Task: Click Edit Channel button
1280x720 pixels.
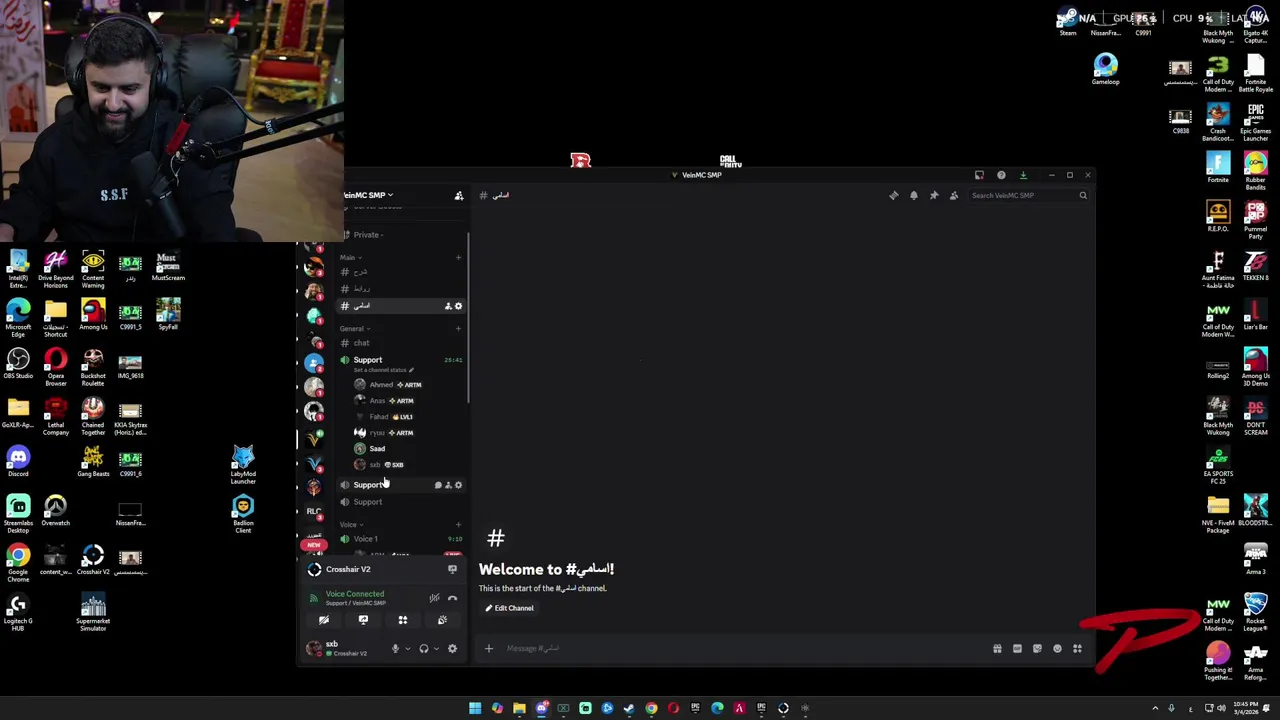Action: pyautogui.click(x=510, y=608)
